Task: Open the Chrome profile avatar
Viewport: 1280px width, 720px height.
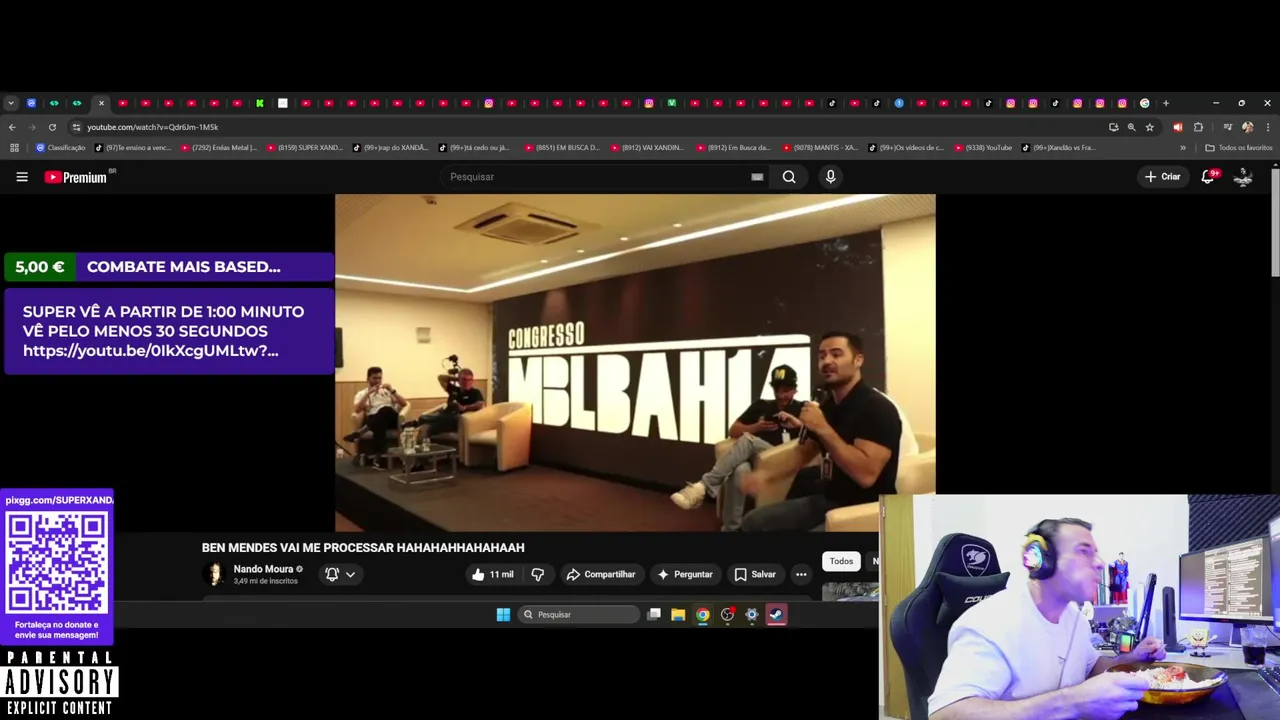Action: [1247, 127]
